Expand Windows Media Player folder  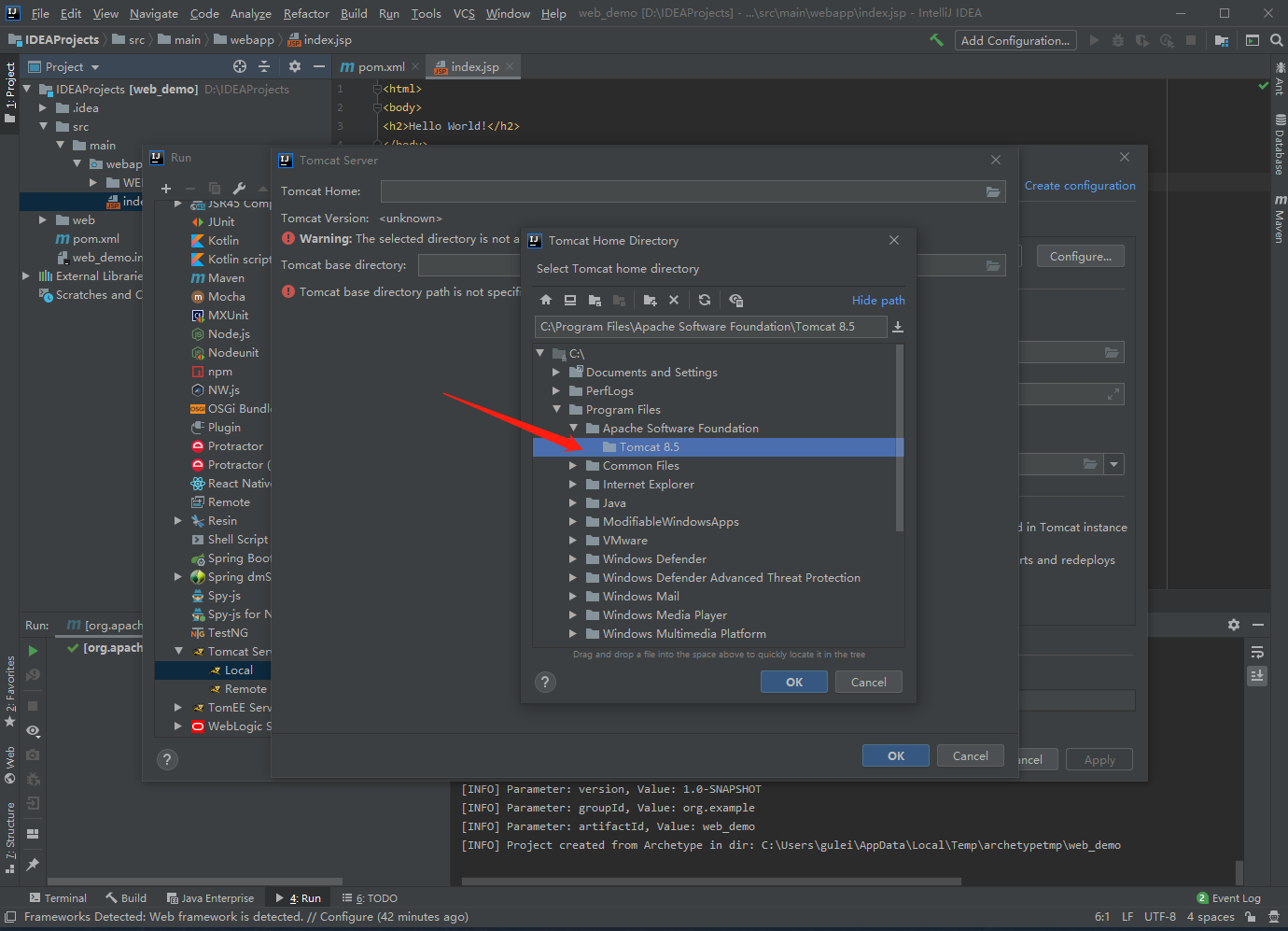(573, 614)
